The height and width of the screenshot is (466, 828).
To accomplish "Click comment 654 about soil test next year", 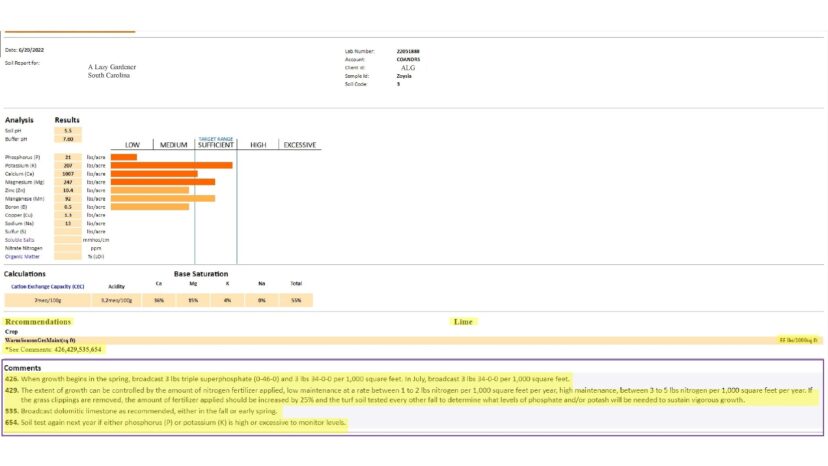I will click(176, 423).
